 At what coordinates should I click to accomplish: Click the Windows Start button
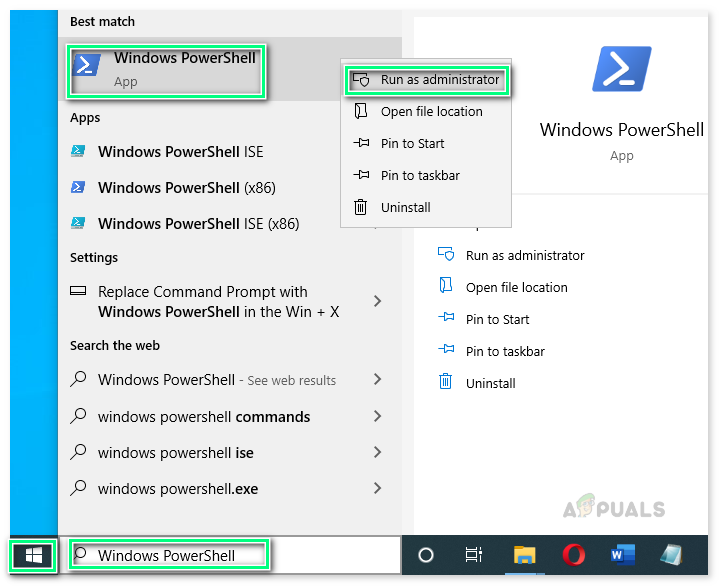[x=33, y=556]
